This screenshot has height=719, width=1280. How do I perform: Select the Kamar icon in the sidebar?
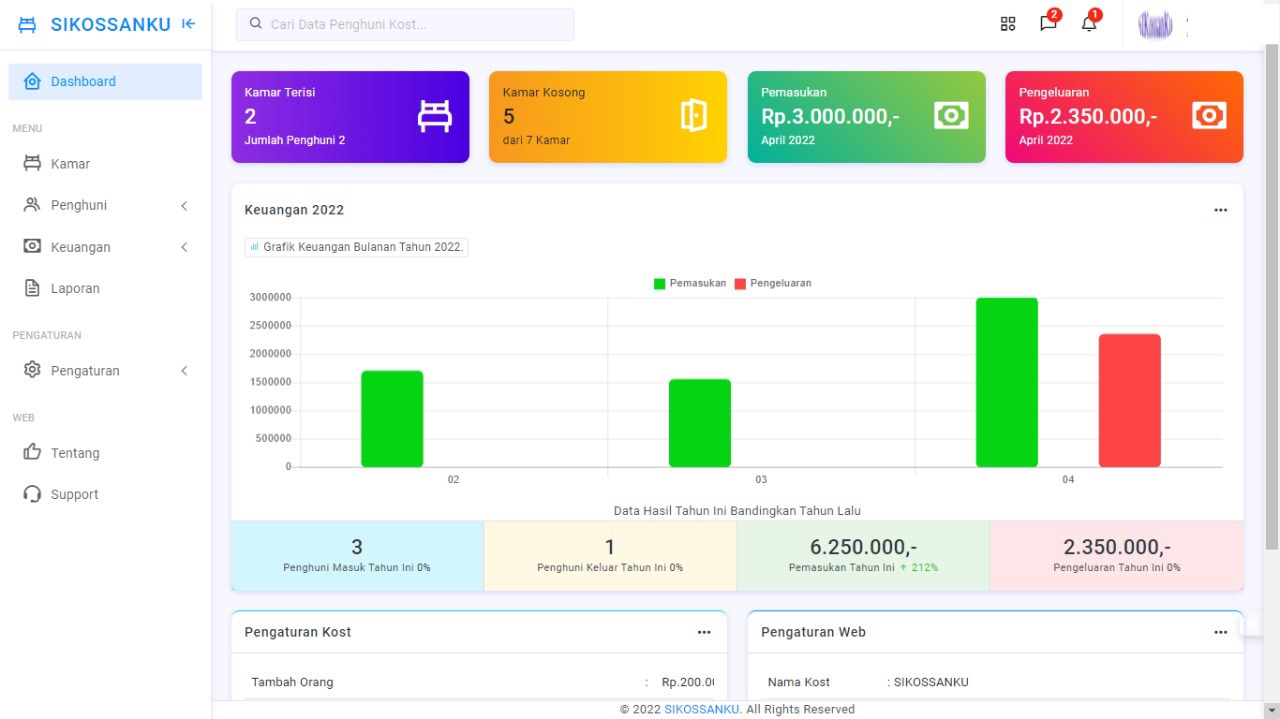coord(33,163)
